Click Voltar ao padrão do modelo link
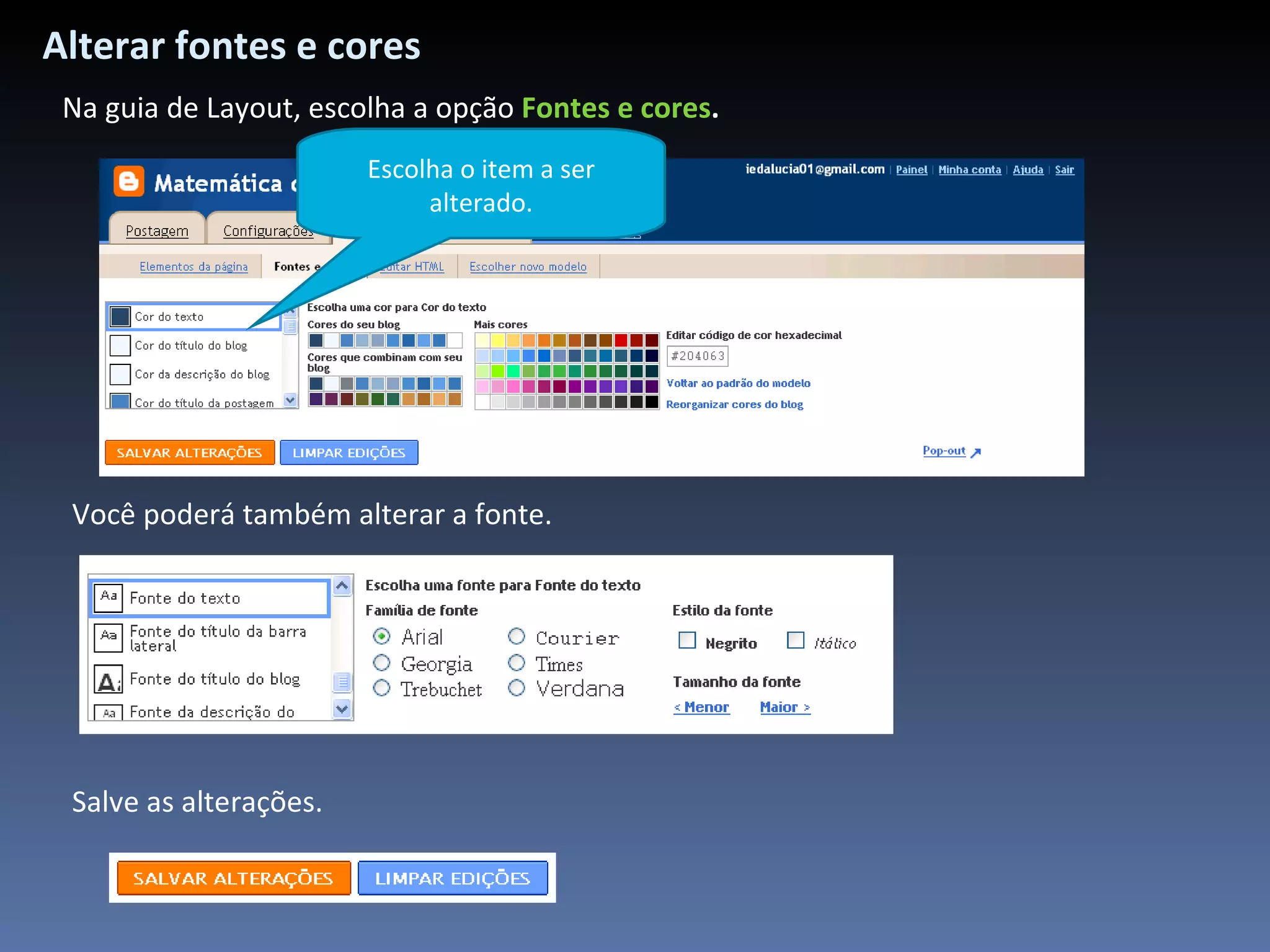This screenshot has height=952, width=1270. (x=739, y=383)
